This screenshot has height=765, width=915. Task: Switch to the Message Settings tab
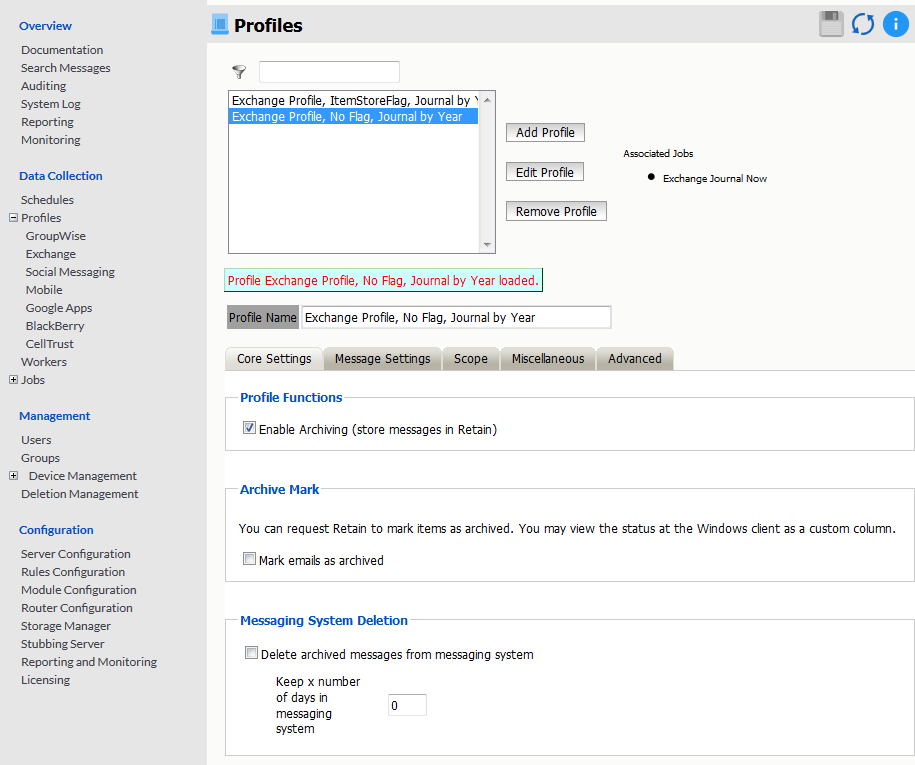pyautogui.click(x=382, y=358)
